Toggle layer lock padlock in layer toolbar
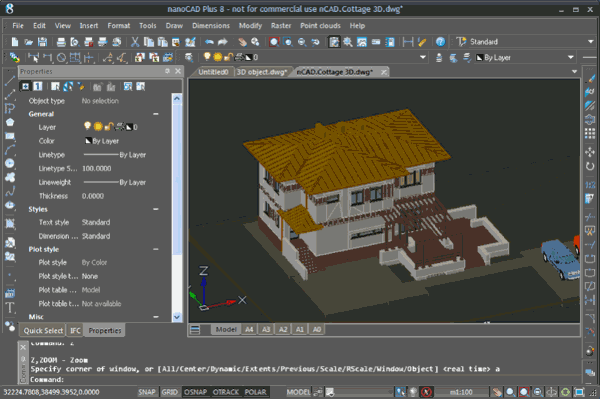The width and height of the screenshot is (600, 399). pyautogui.click(x=228, y=57)
